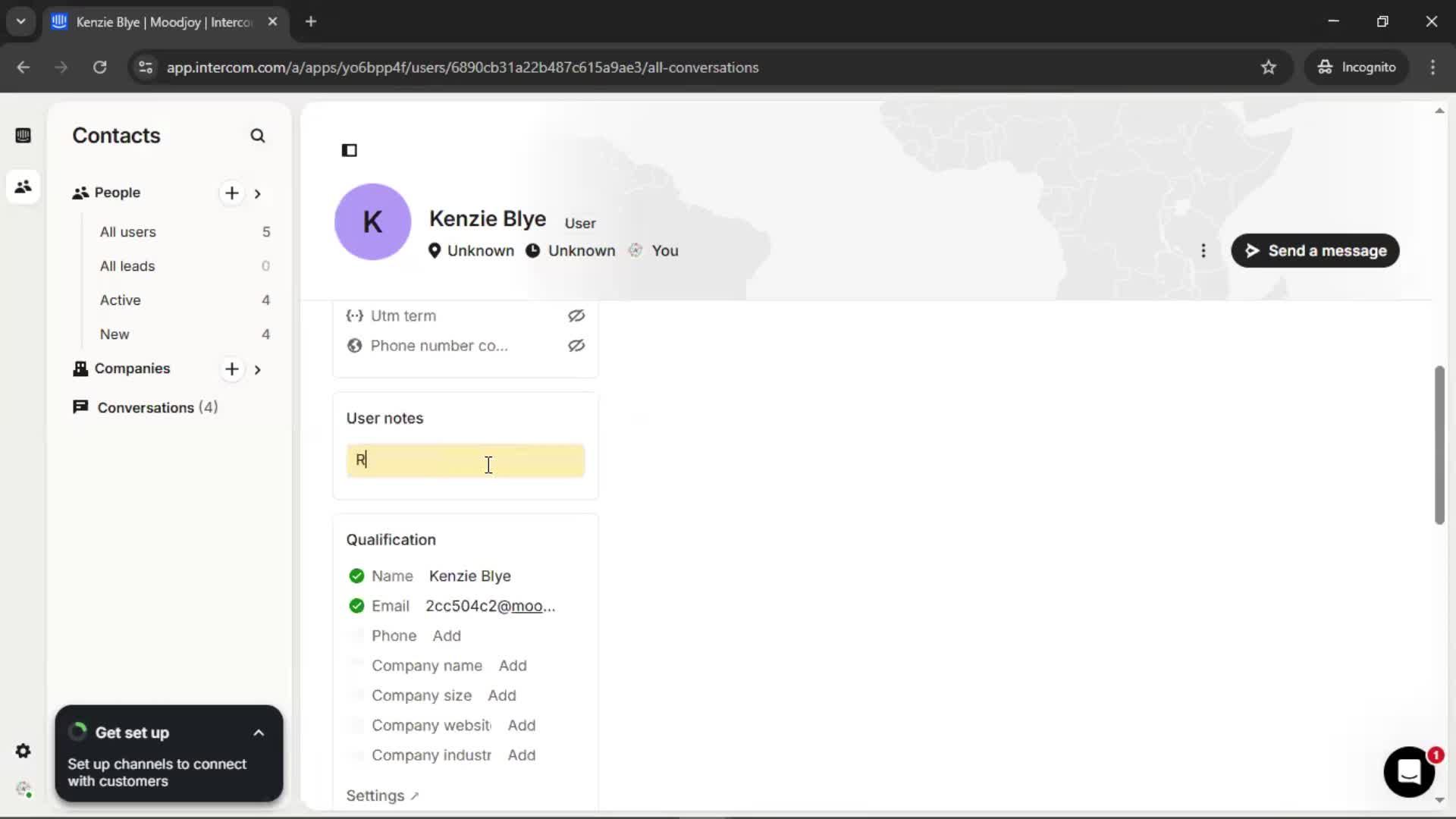
Task: Open Get set up channels card
Action: [x=169, y=754]
